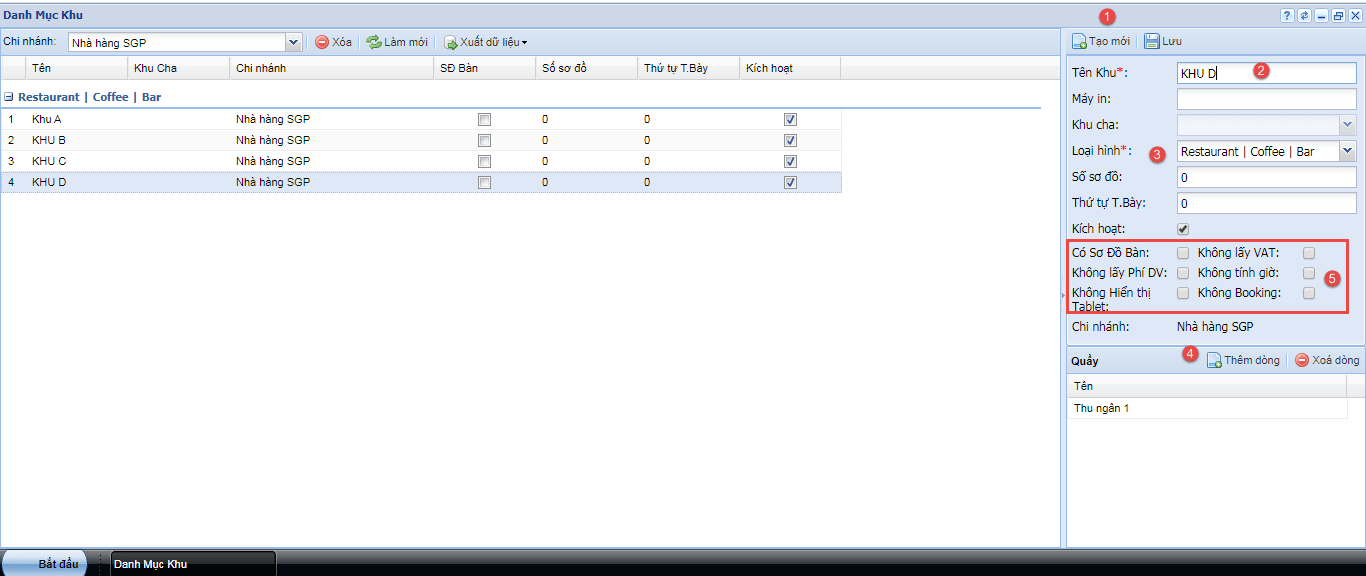Sort by the Tên column header
Image resolution: width=1366 pixels, height=576 pixels.
77,68
